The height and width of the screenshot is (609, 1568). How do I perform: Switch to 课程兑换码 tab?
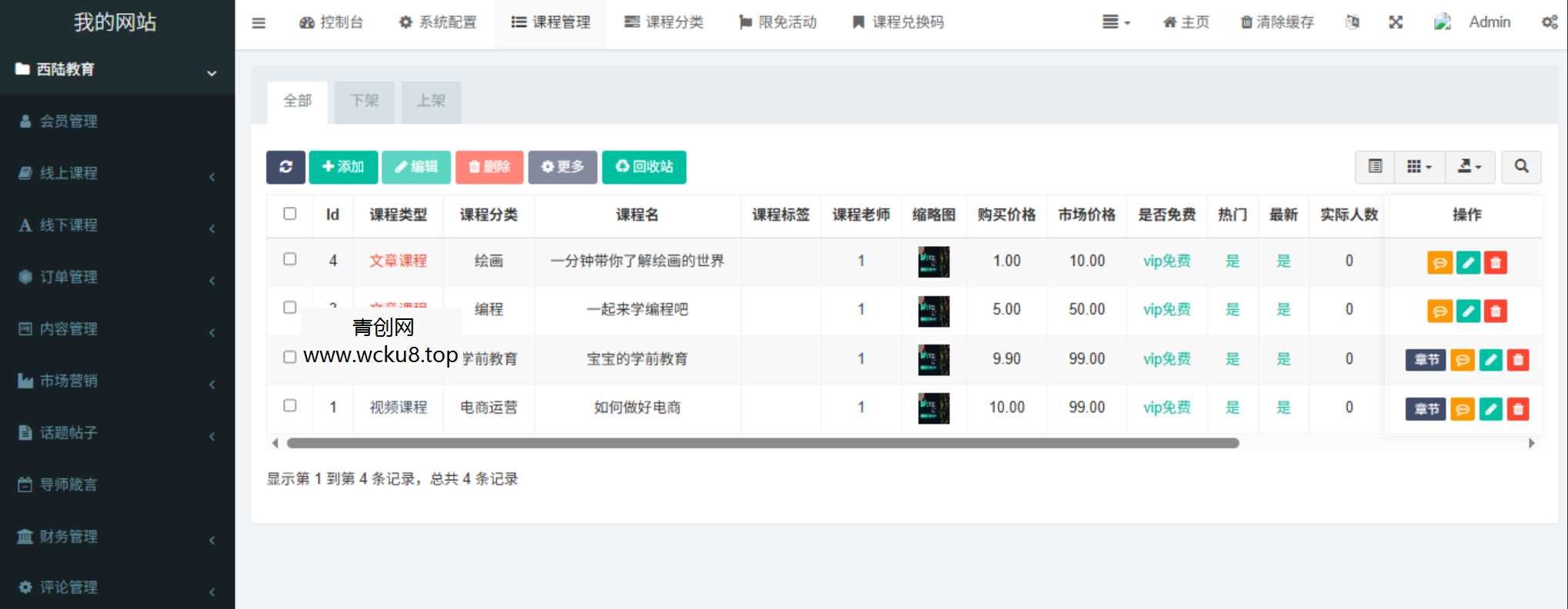(x=899, y=22)
